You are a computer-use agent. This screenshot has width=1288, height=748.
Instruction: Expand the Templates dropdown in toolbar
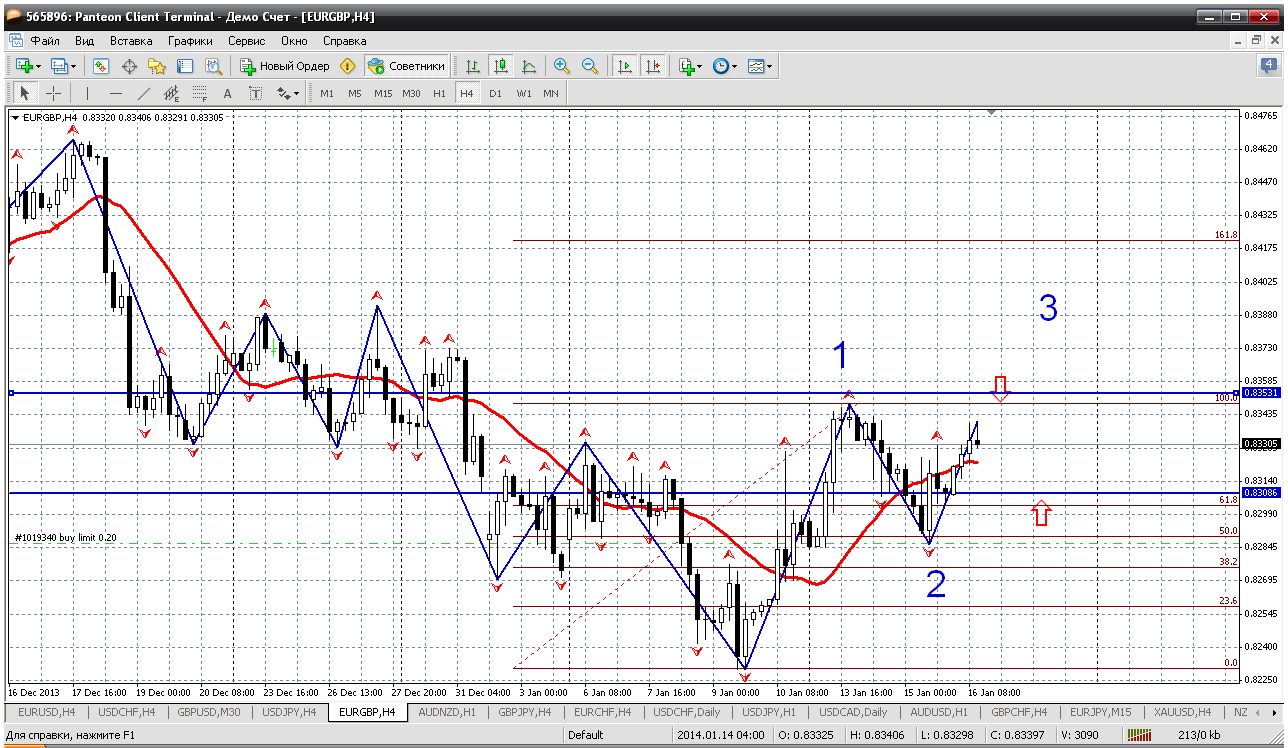[769, 66]
